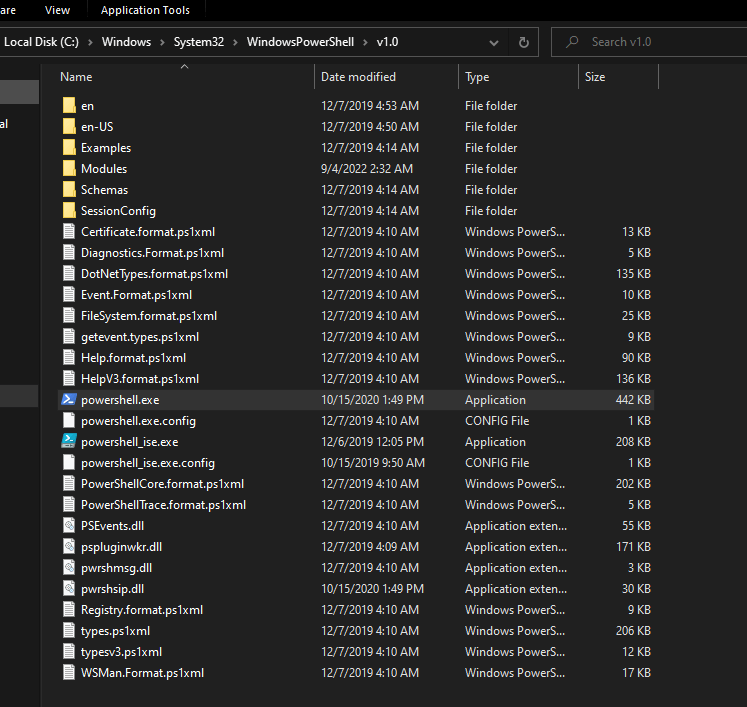This screenshot has width=747, height=707.
Task: Expand the chevron after Local Disk (C:)
Action: [x=90, y=42]
